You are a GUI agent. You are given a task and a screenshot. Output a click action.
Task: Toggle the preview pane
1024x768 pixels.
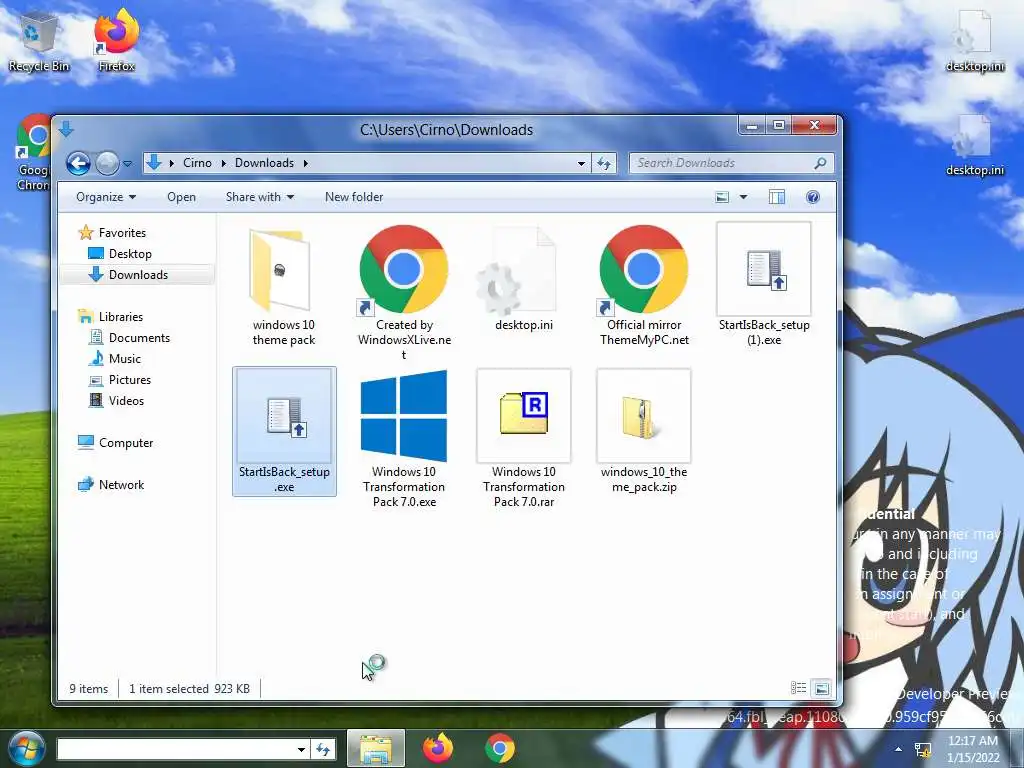point(776,197)
